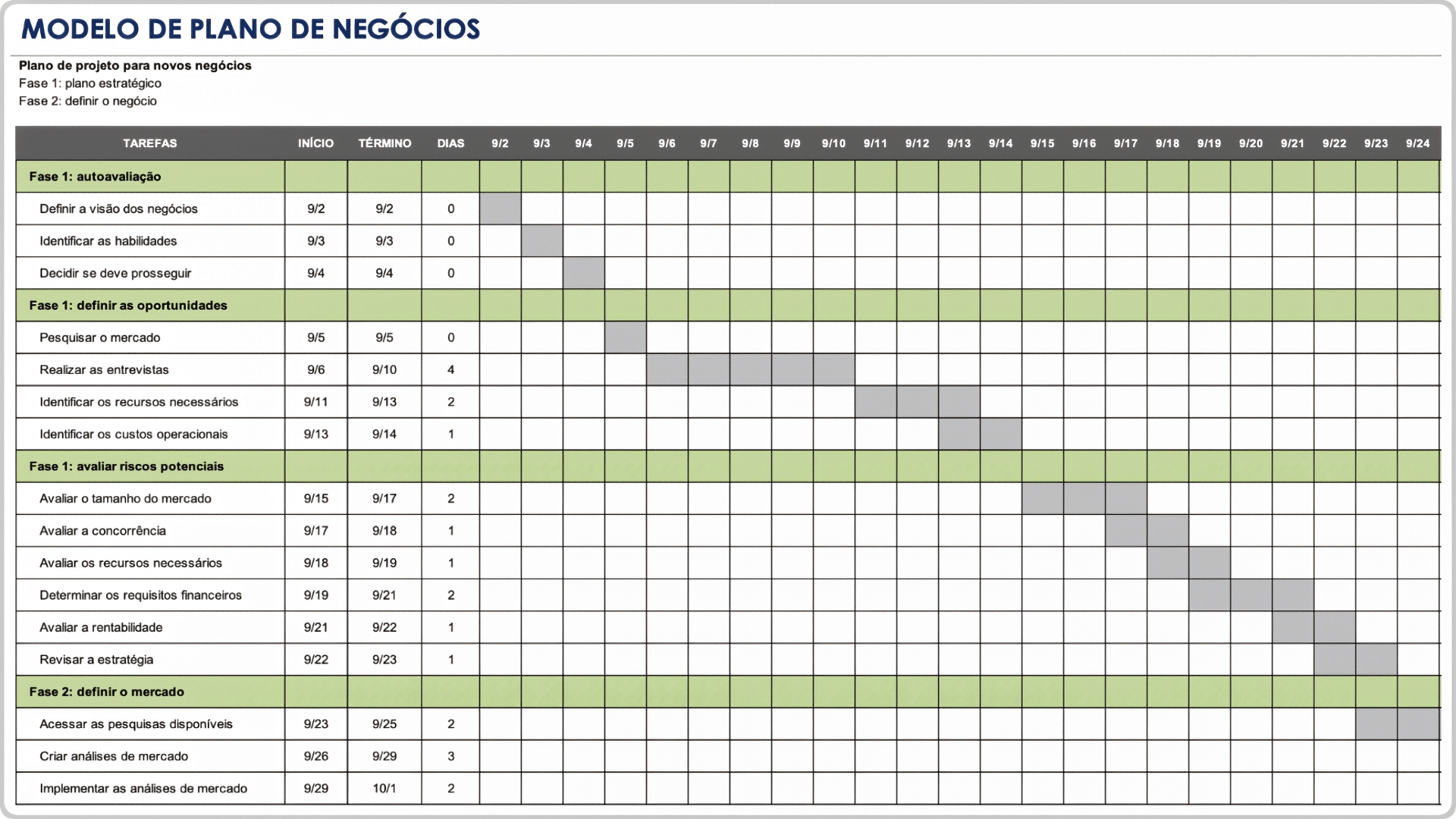Click the gray Gantt bar for Identificar as habilidades
The image size is (1456, 819).
pos(542,241)
